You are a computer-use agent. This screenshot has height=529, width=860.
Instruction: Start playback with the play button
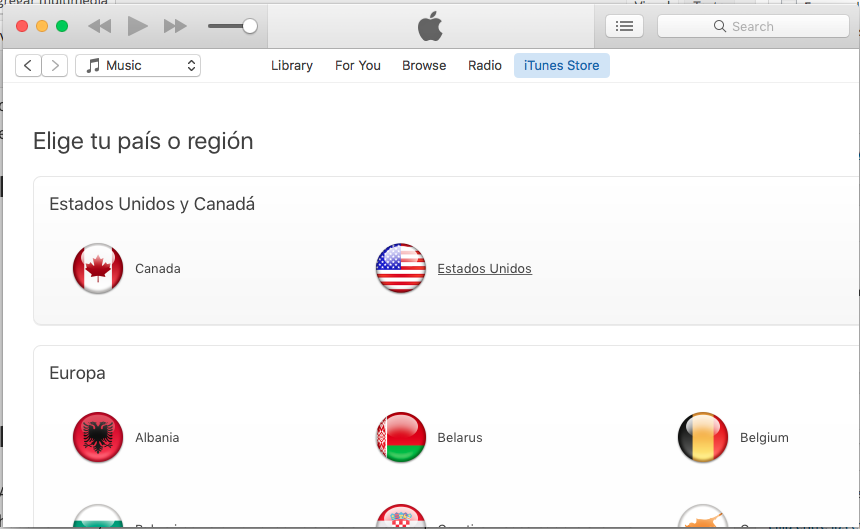(137, 26)
